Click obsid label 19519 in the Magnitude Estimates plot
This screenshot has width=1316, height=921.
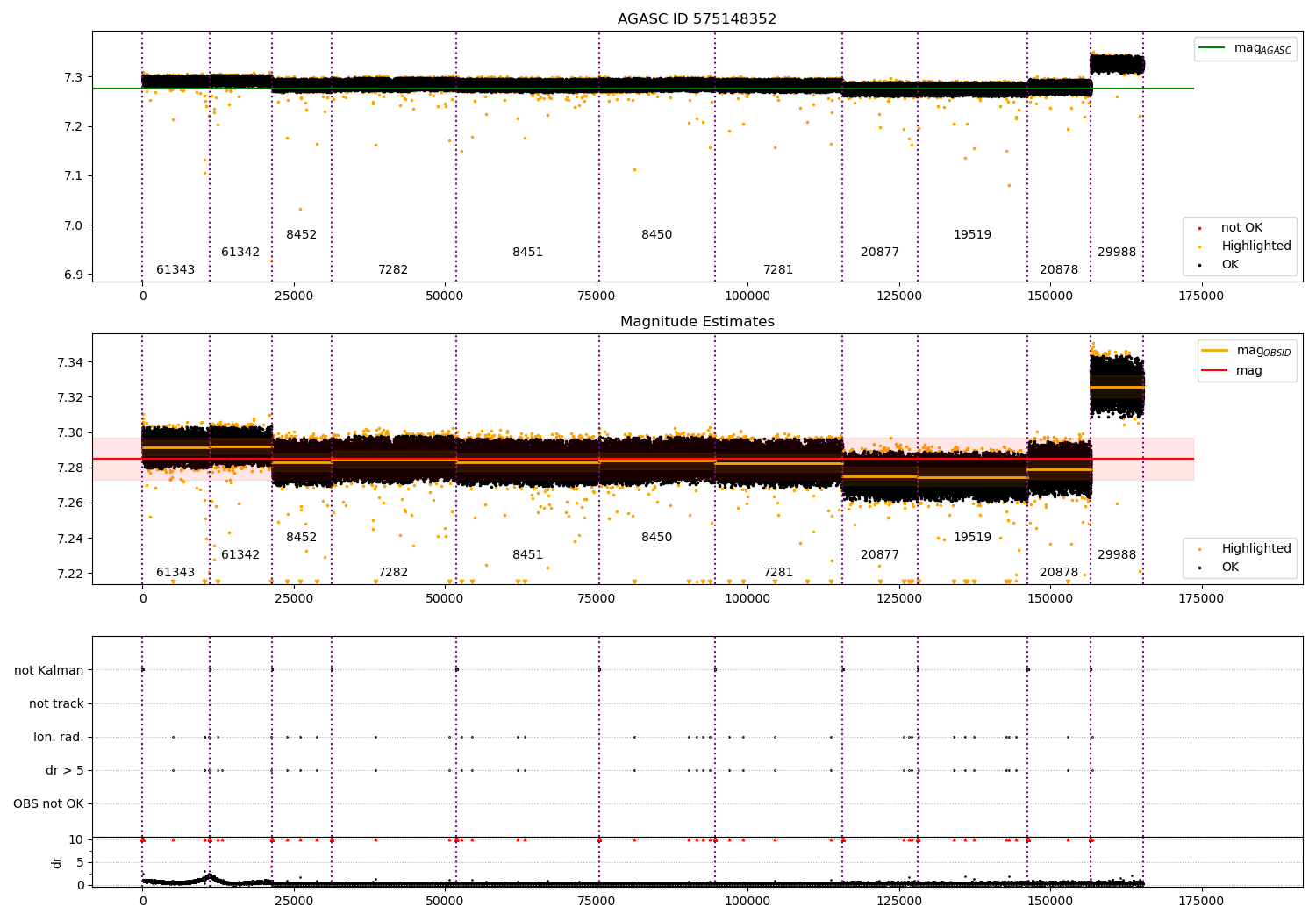click(x=973, y=538)
